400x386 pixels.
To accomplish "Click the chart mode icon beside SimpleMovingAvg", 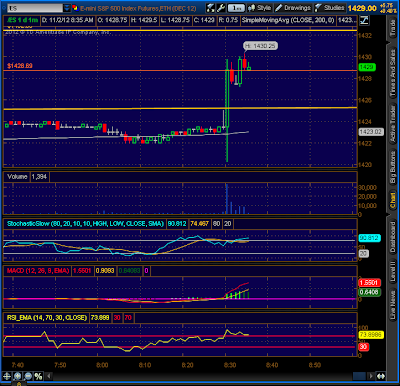I will tap(364, 20).
